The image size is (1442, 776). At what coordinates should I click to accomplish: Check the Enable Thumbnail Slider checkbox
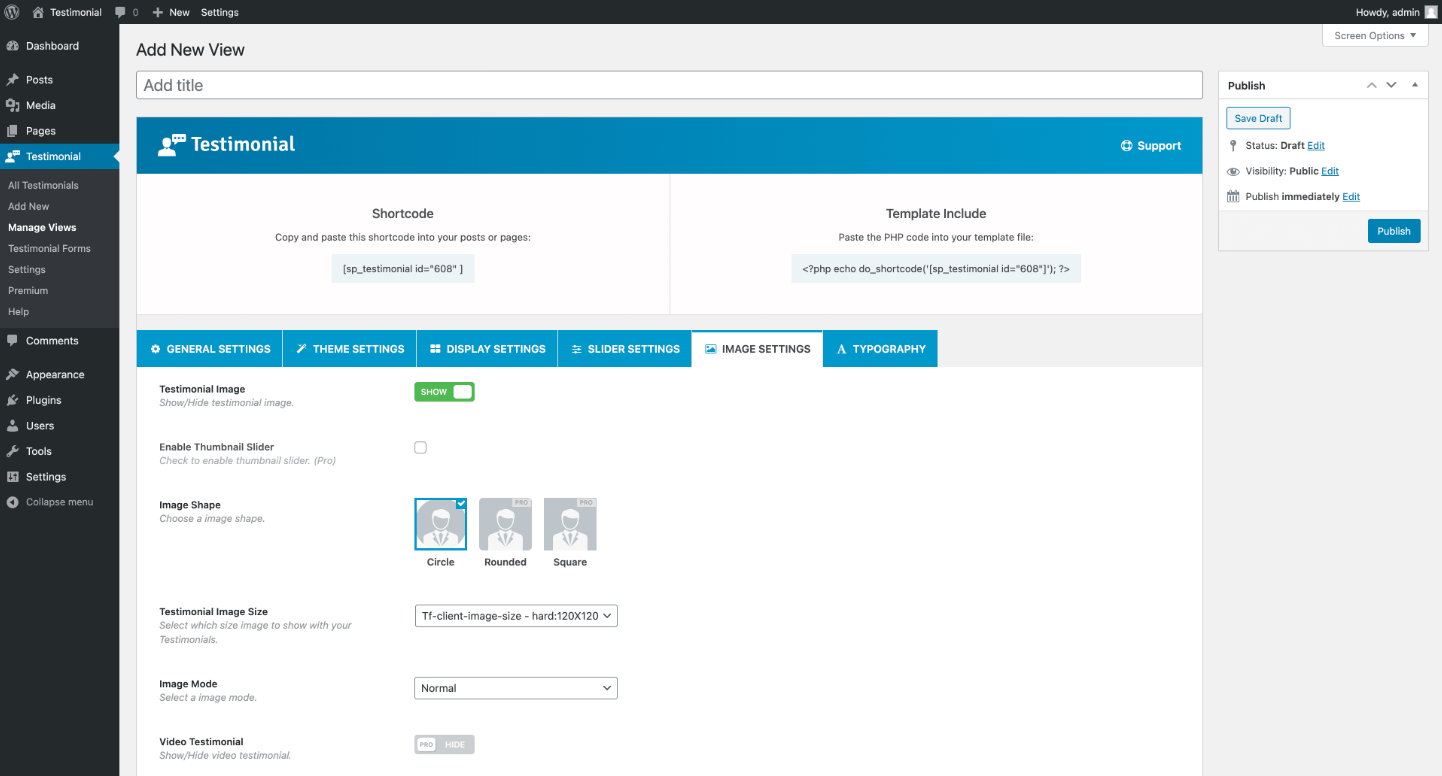coord(421,448)
